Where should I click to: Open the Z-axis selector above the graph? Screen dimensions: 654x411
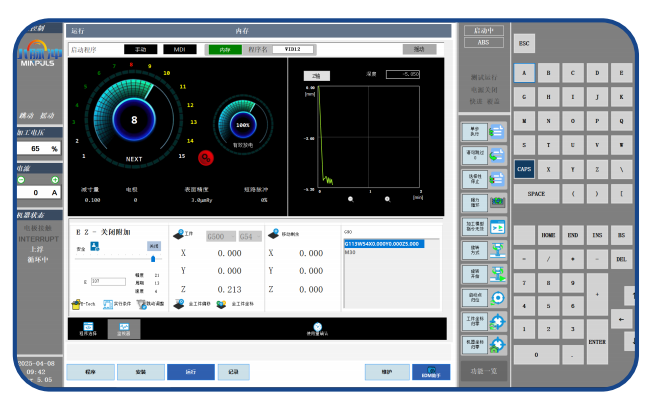tap(317, 75)
